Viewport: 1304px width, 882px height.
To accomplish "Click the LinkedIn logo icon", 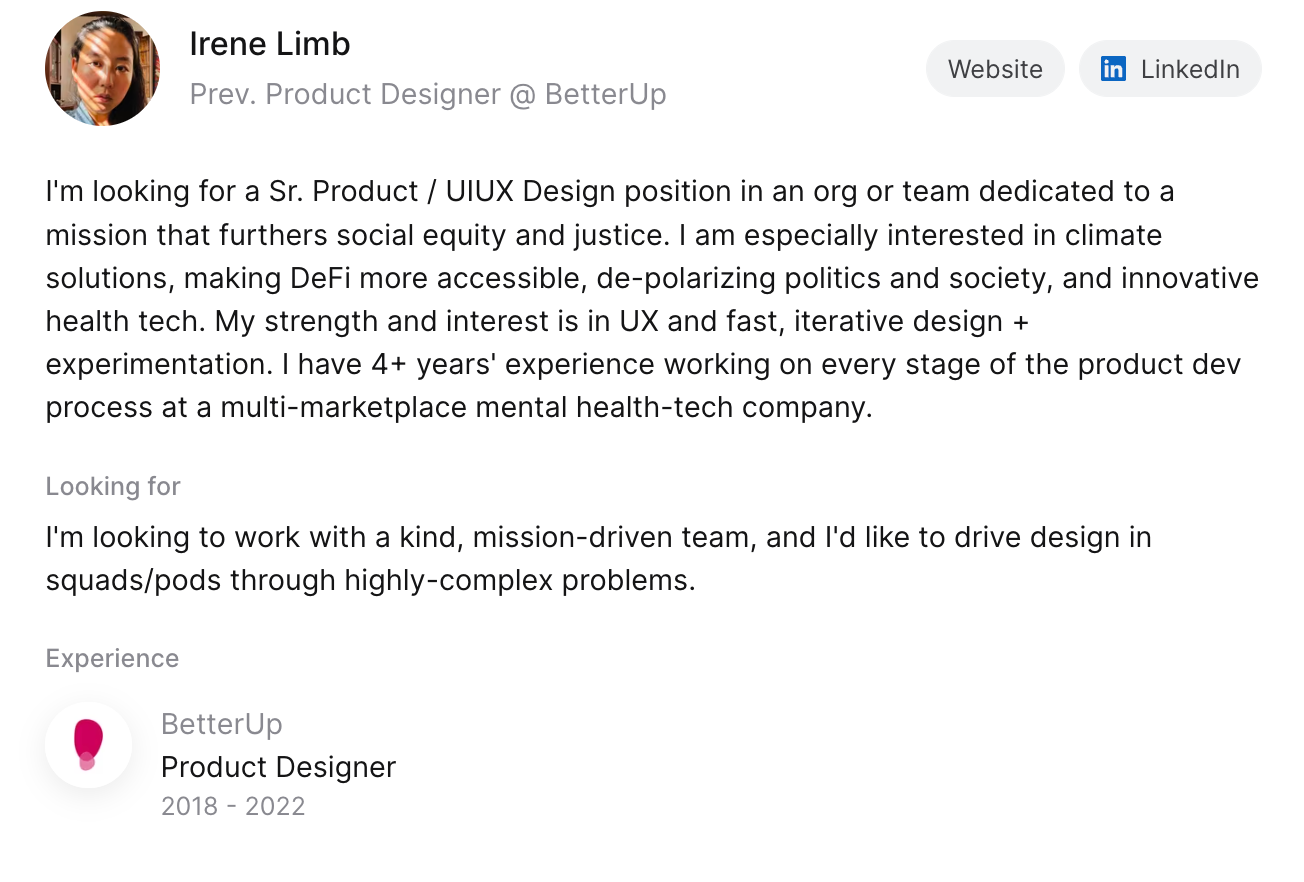I will 1113,69.
